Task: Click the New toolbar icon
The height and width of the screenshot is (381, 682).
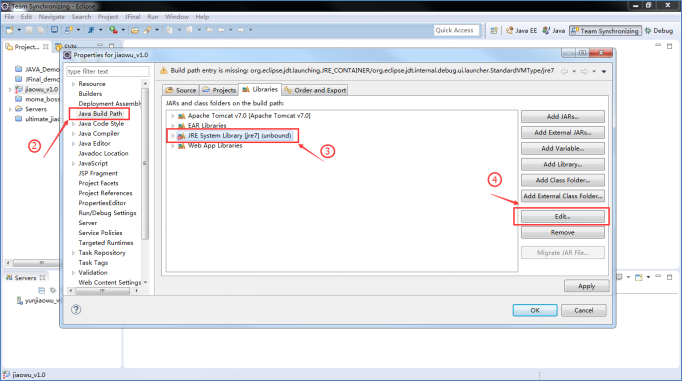Action: (x=9, y=30)
